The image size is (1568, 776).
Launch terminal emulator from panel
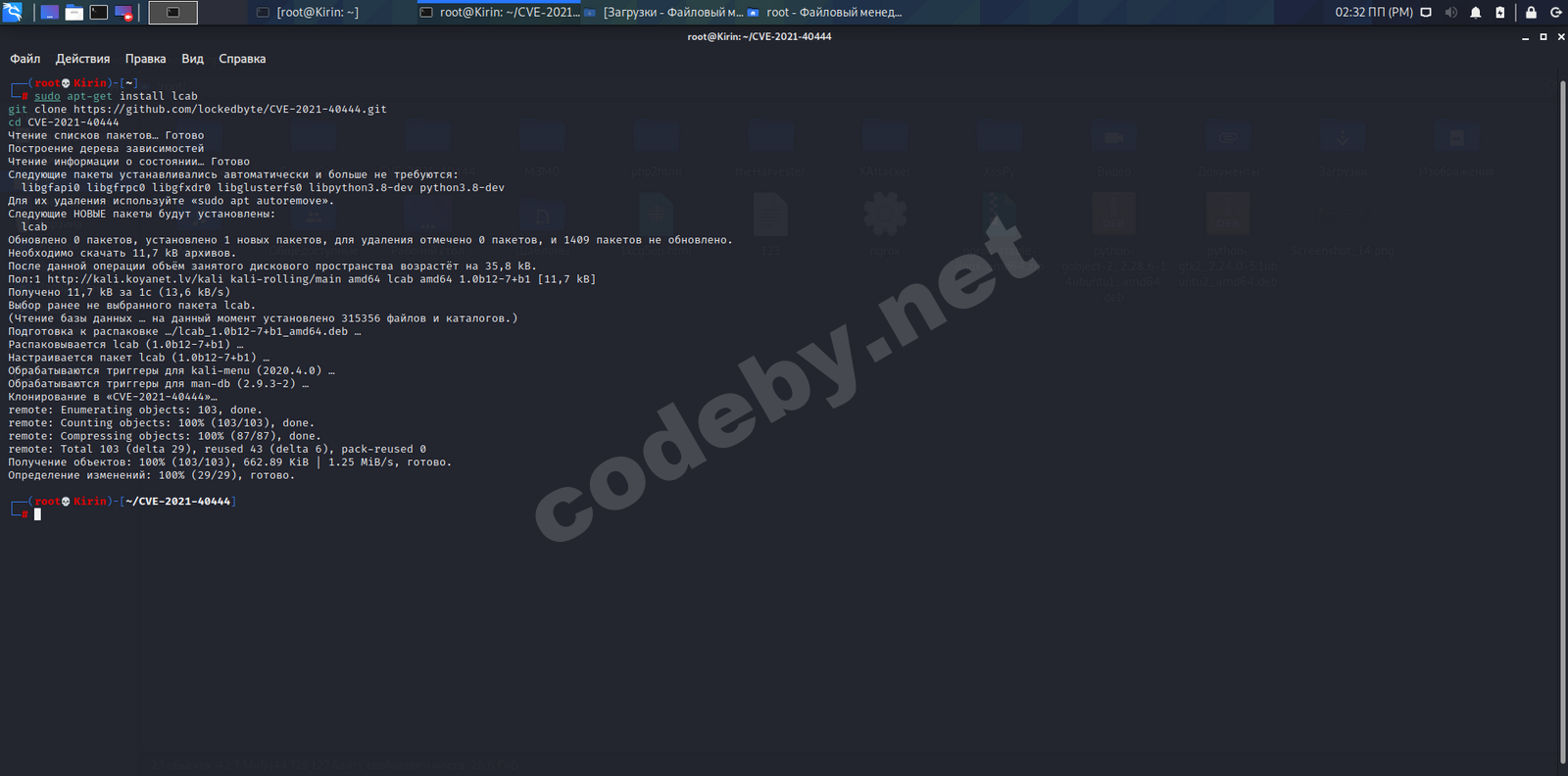tap(99, 13)
